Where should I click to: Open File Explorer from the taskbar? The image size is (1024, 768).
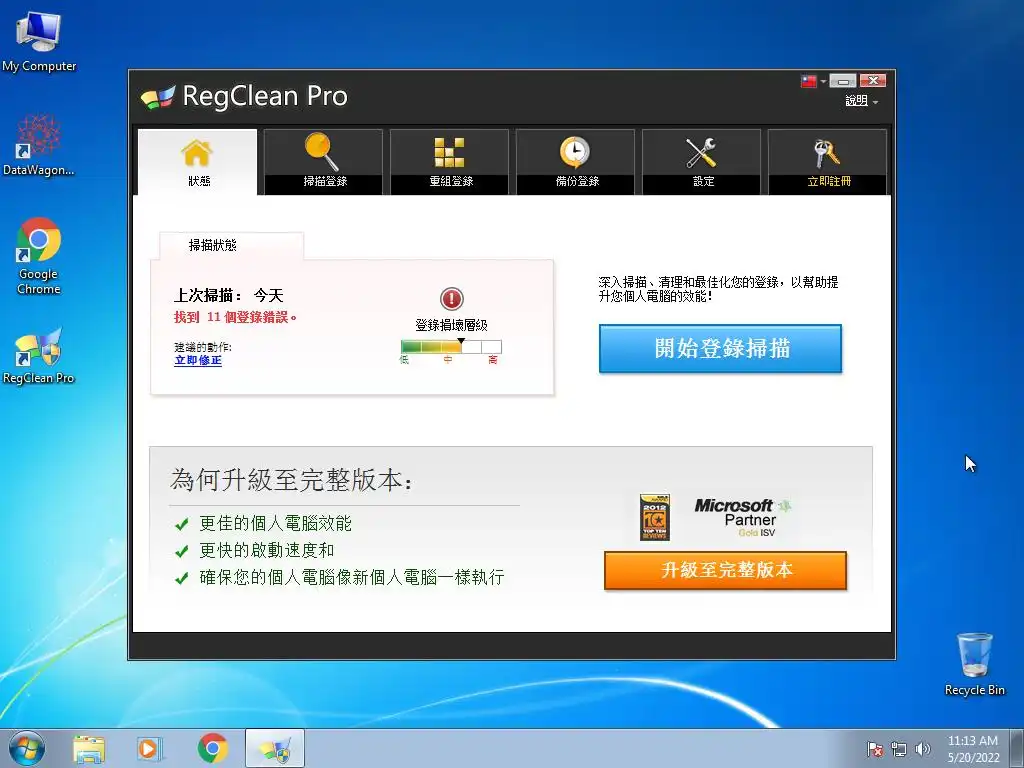click(89, 749)
